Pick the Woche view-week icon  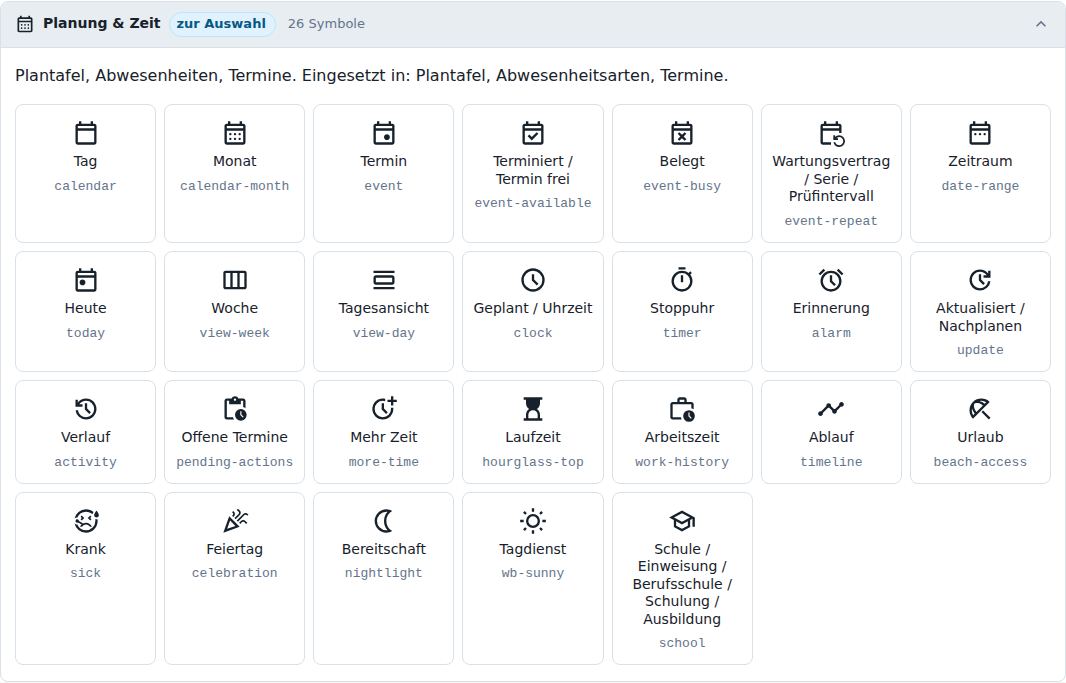tap(235, 280)
